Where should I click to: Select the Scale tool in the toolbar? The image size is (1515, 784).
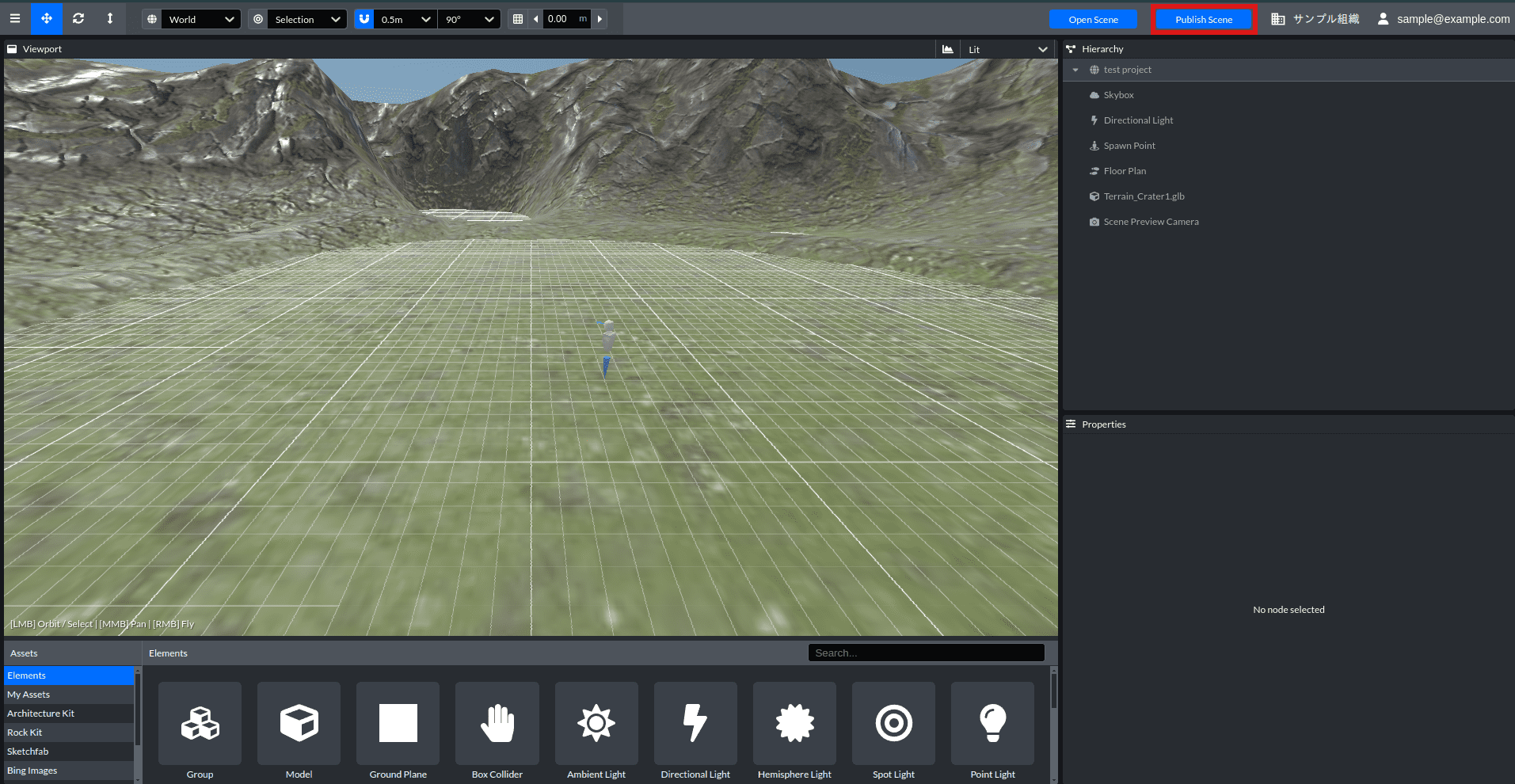coord(109,18)
